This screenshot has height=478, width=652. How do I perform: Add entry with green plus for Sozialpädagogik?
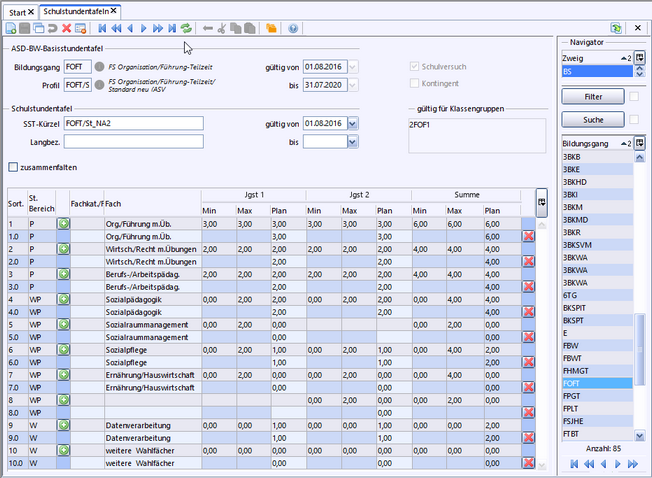click(62, 299)
